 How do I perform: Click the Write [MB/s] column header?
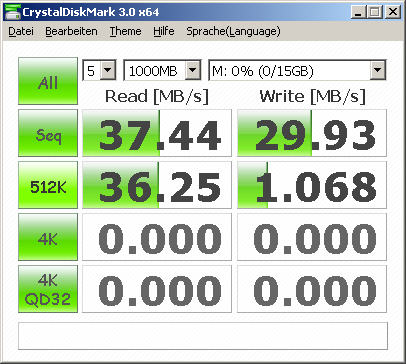(x=312, y=97)
